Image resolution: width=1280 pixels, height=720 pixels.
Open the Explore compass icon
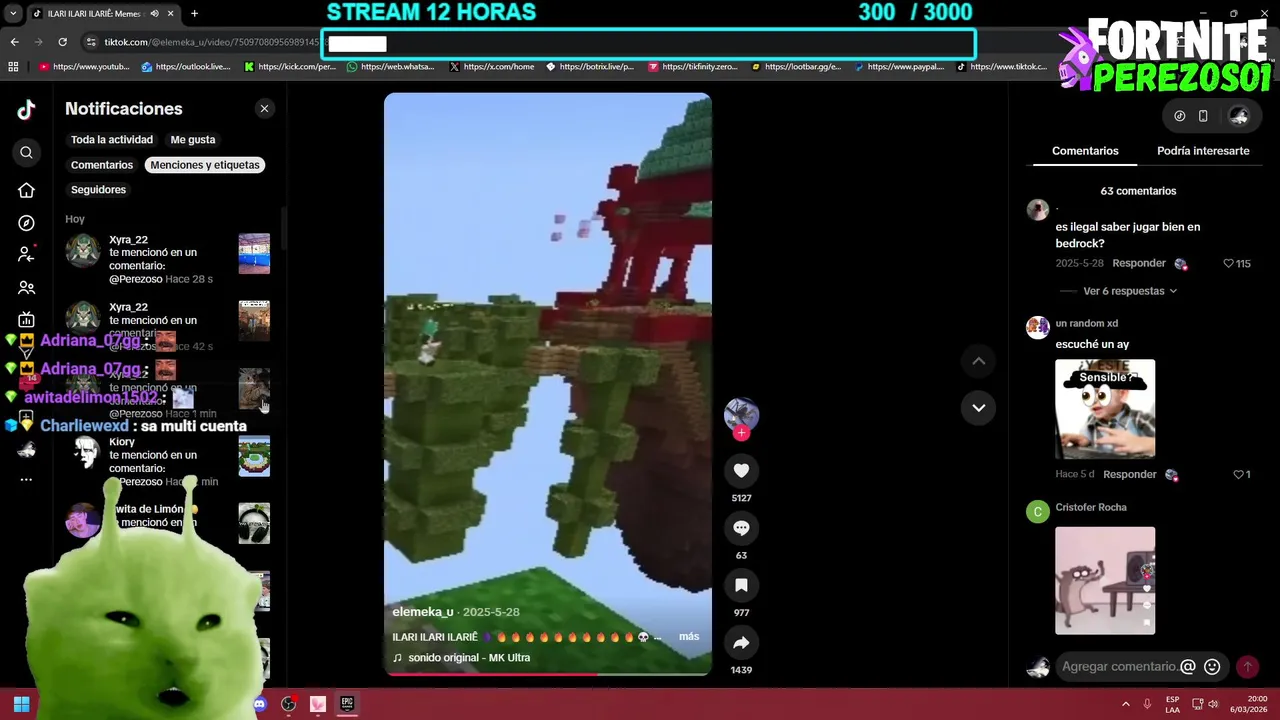point(26,223)
